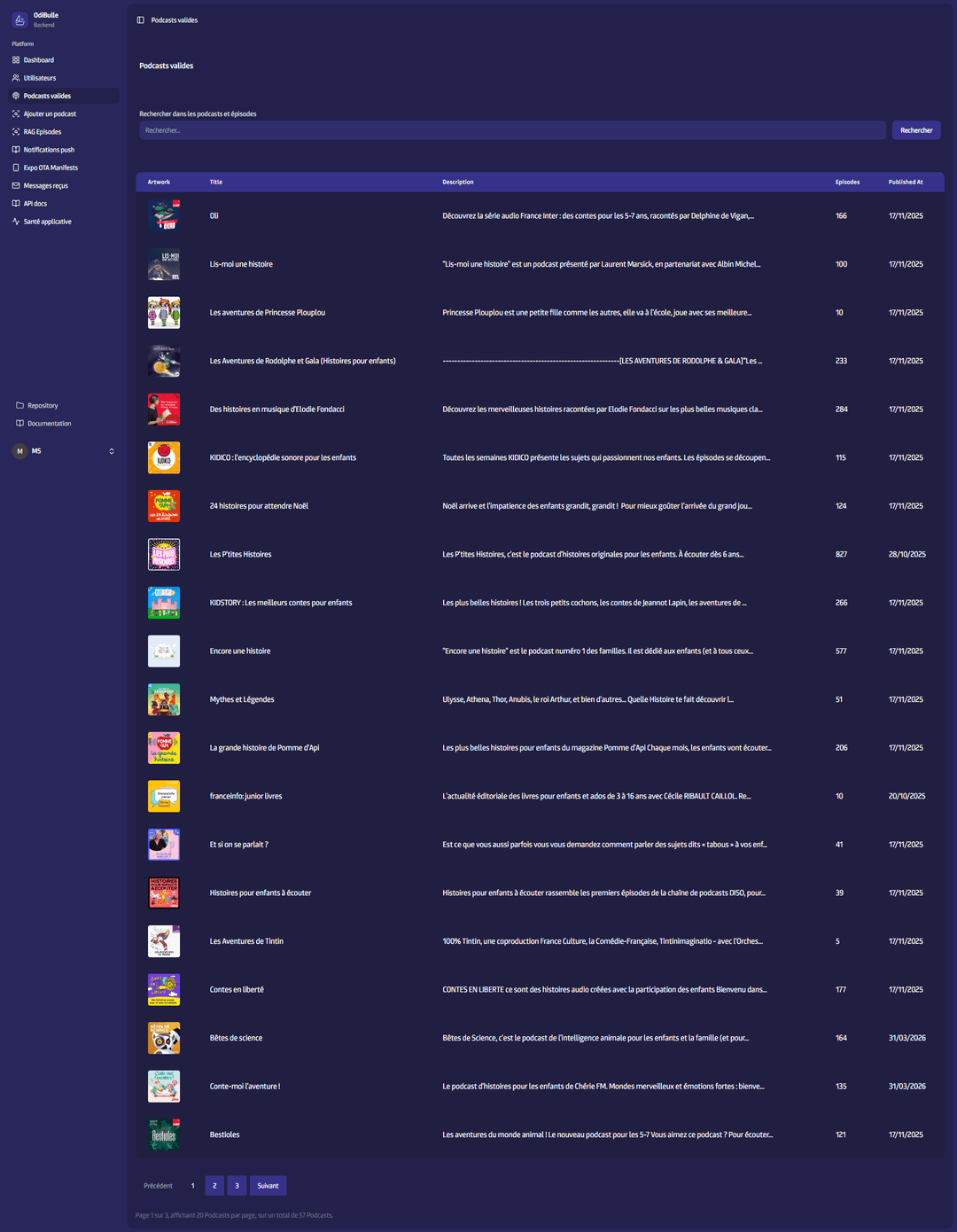Click the 24 histoires pour attendre Noël artwork
Image resolution: width=957 pixels, height=1232 pixels.
pos(164,506)
